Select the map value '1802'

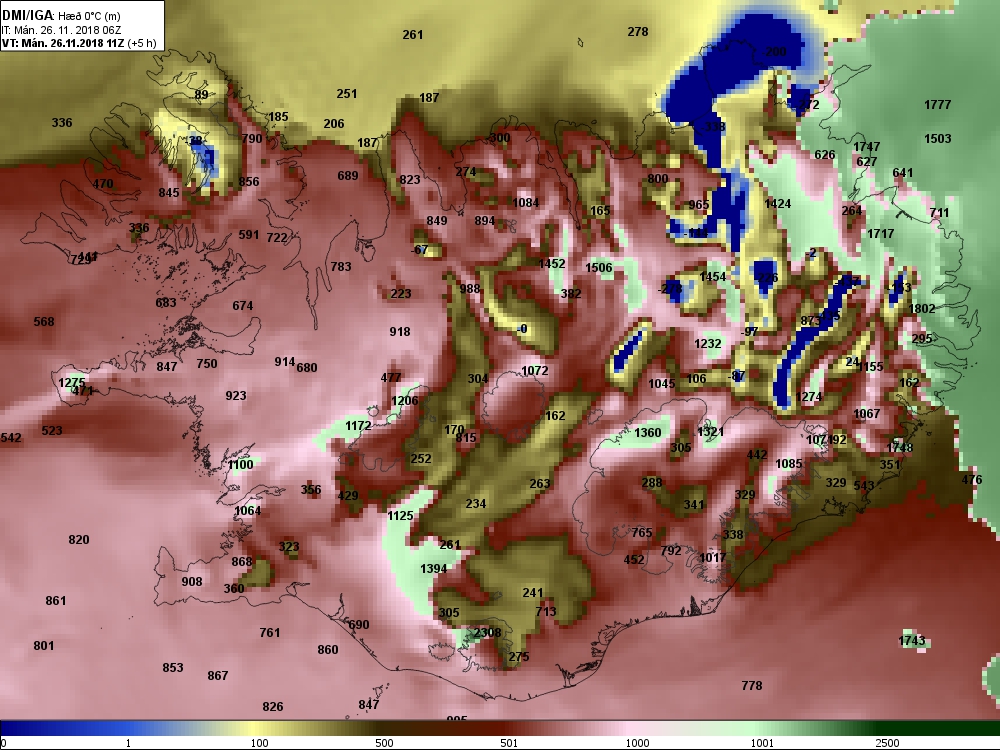click(x=922, y=309)
